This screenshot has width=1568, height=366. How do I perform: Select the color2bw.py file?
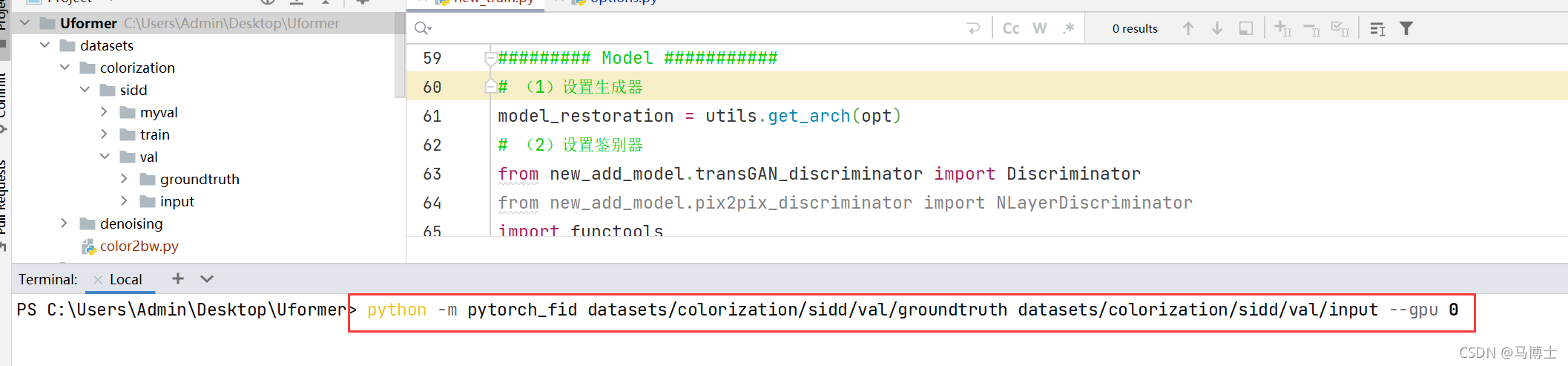[139, 246]
